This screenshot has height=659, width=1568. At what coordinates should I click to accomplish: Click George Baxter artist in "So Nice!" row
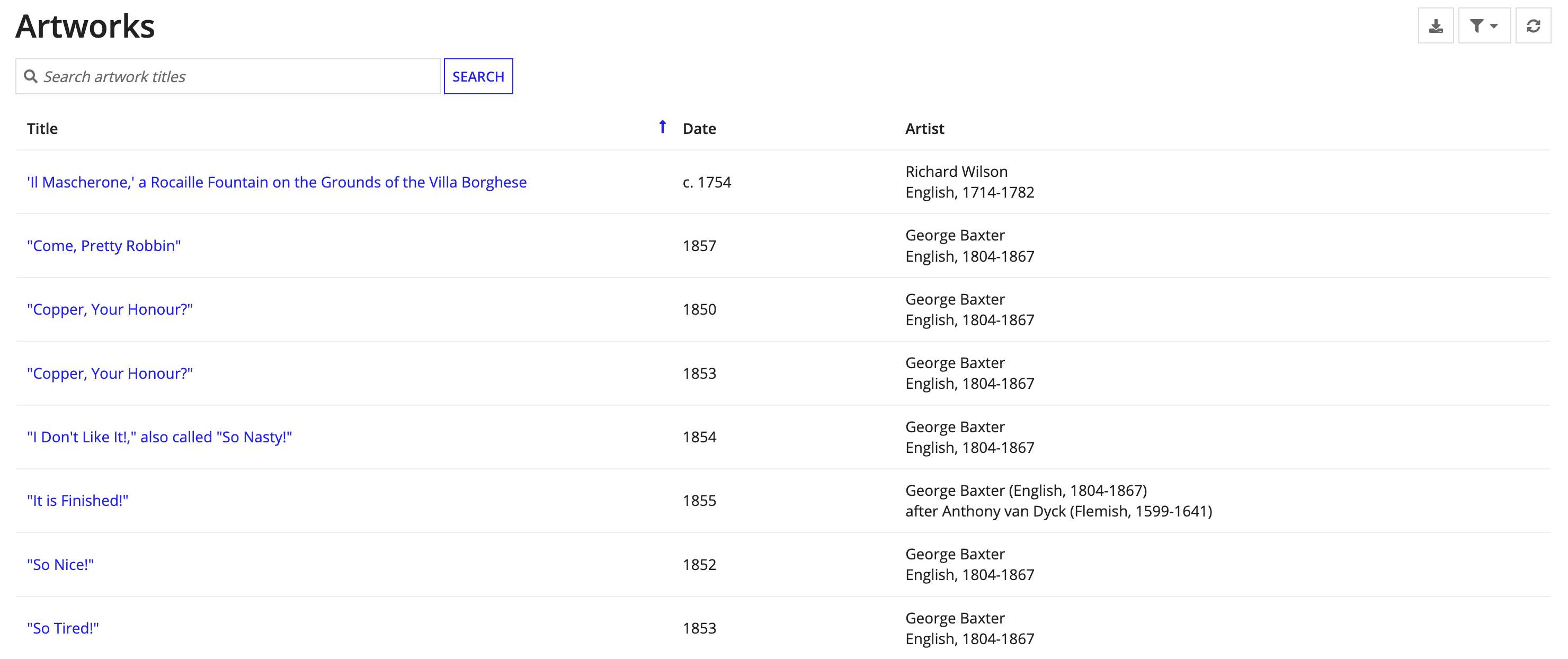(955, 554)
